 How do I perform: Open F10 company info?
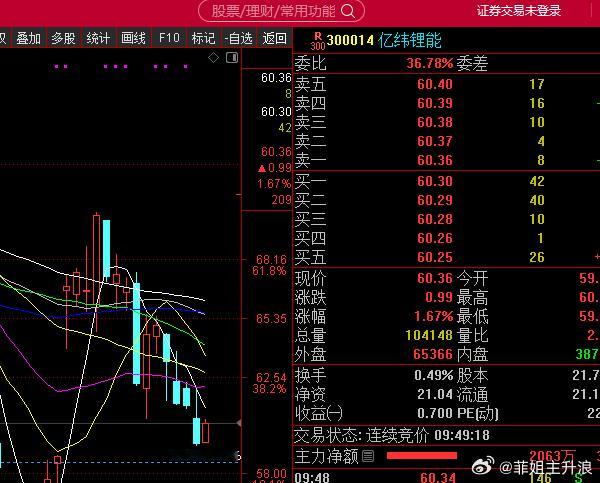point(169,38)
